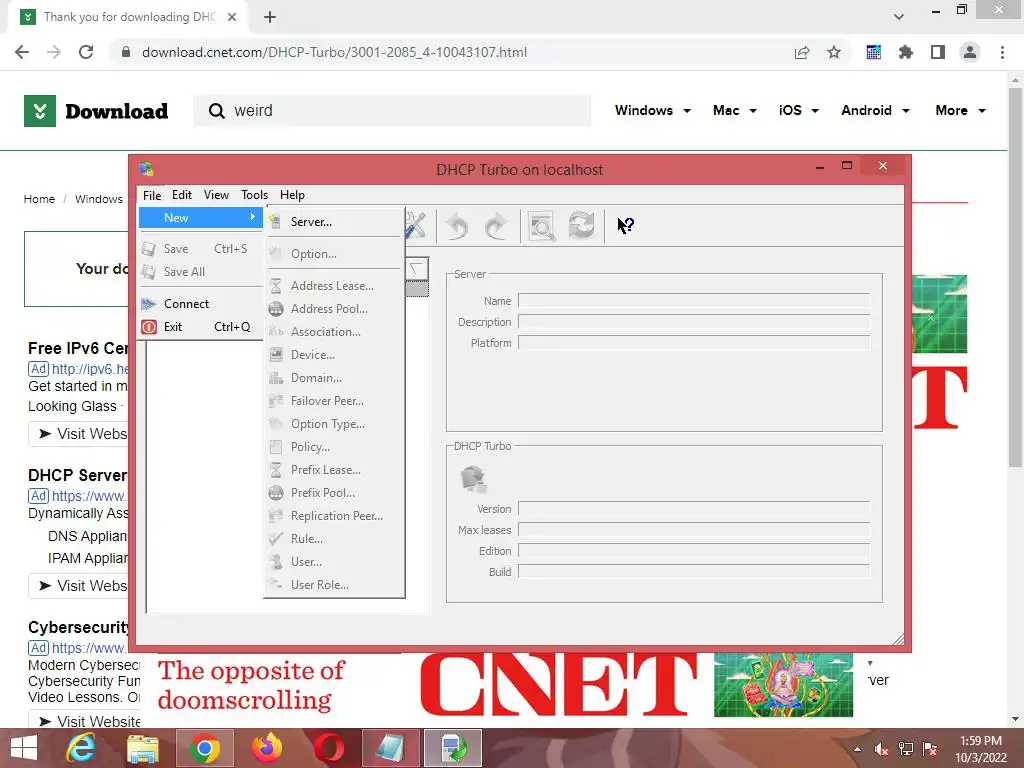Image resolution: width=1024 pixels, height=768 pixels.
Task: Choose Connect from the File menu
Action: coord(200,304)
